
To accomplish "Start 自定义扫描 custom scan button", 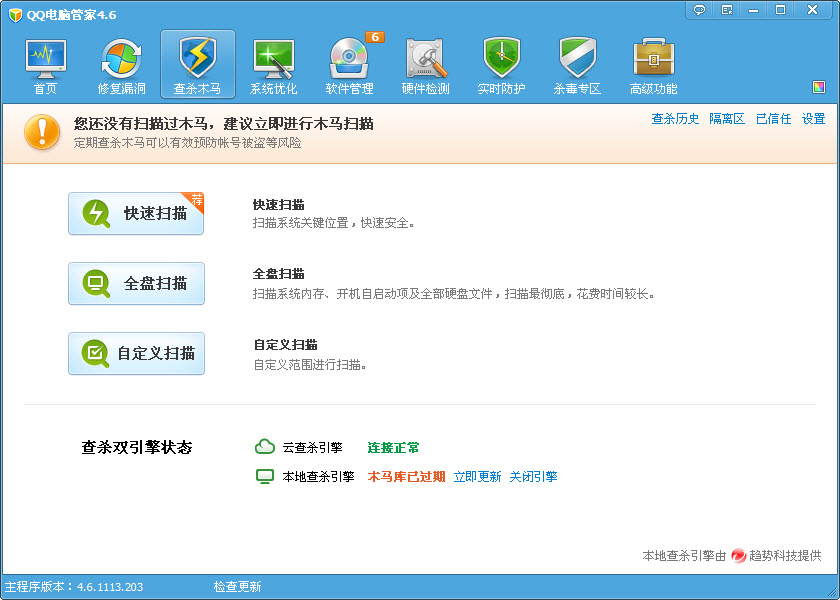I will coord(136,354).
